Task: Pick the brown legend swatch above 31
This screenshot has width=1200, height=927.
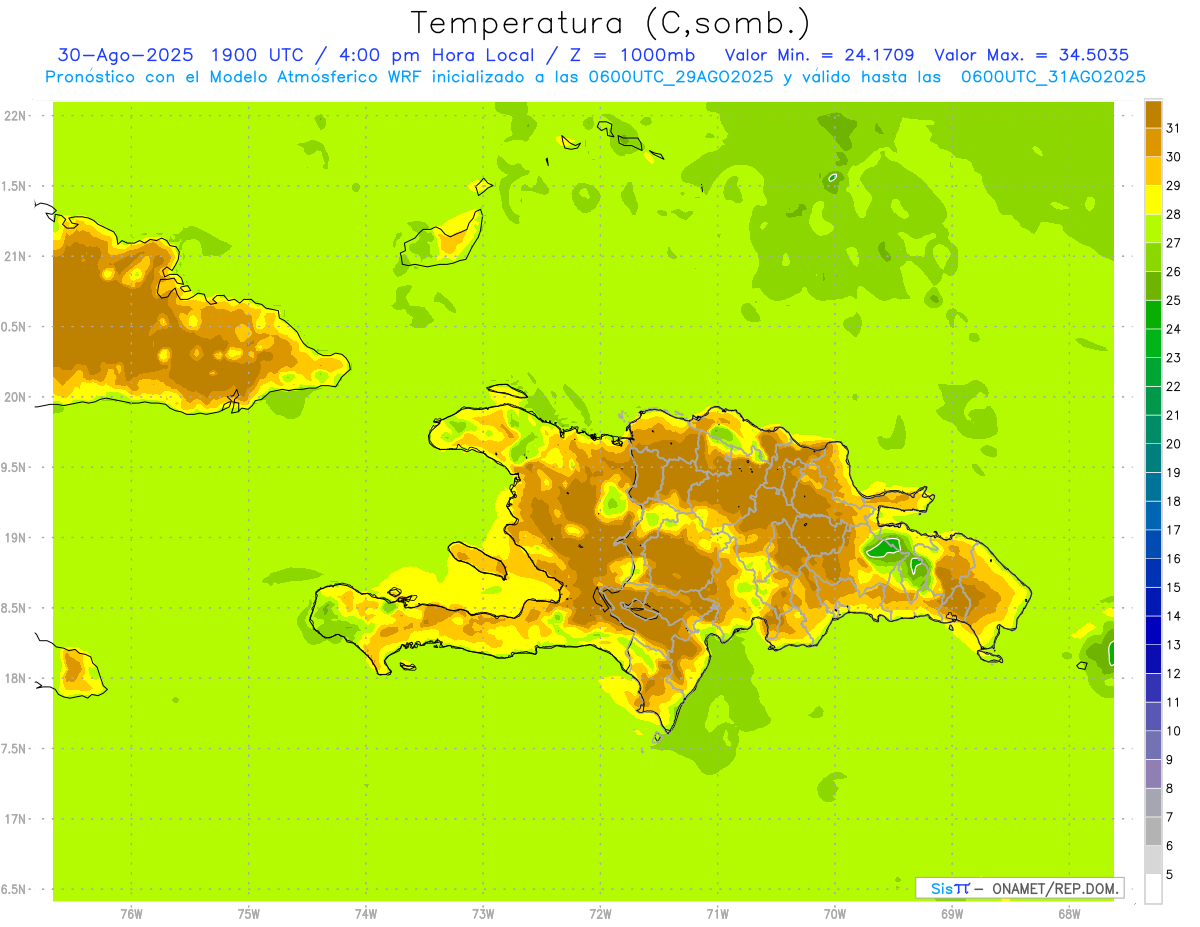Action: (x=1153, y=114)
